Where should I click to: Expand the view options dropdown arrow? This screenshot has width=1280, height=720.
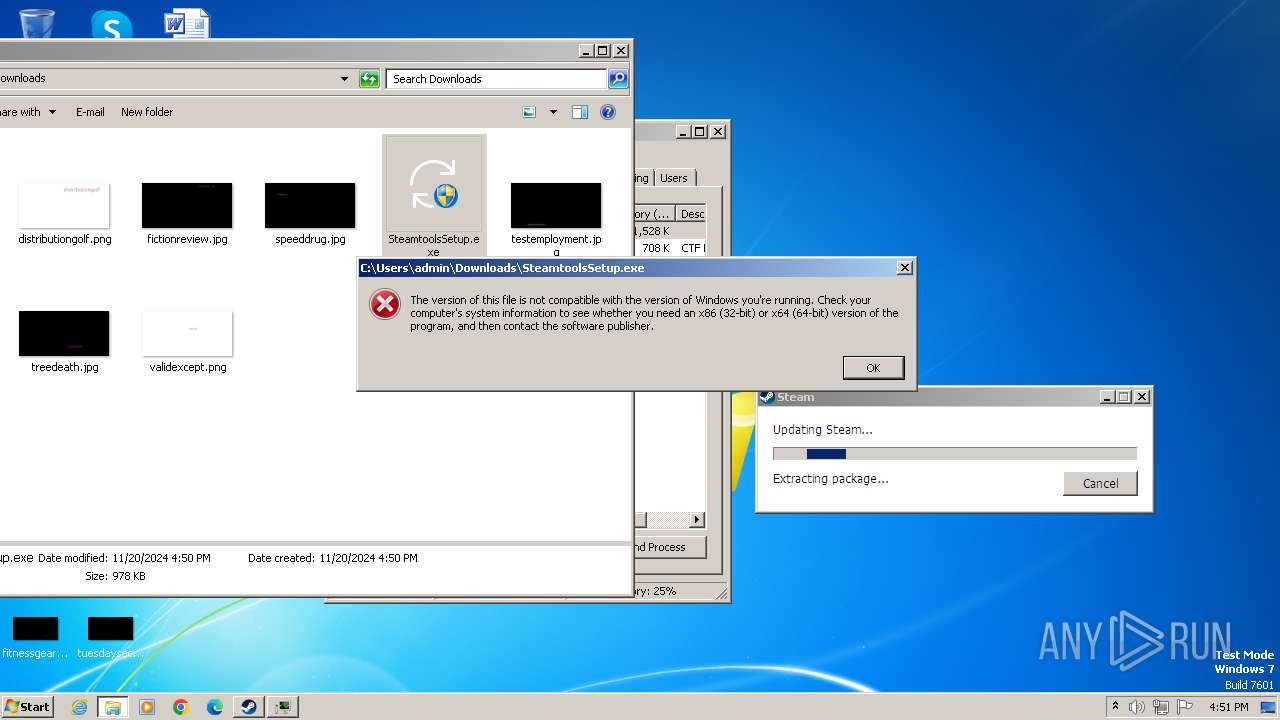coord(553,112)
